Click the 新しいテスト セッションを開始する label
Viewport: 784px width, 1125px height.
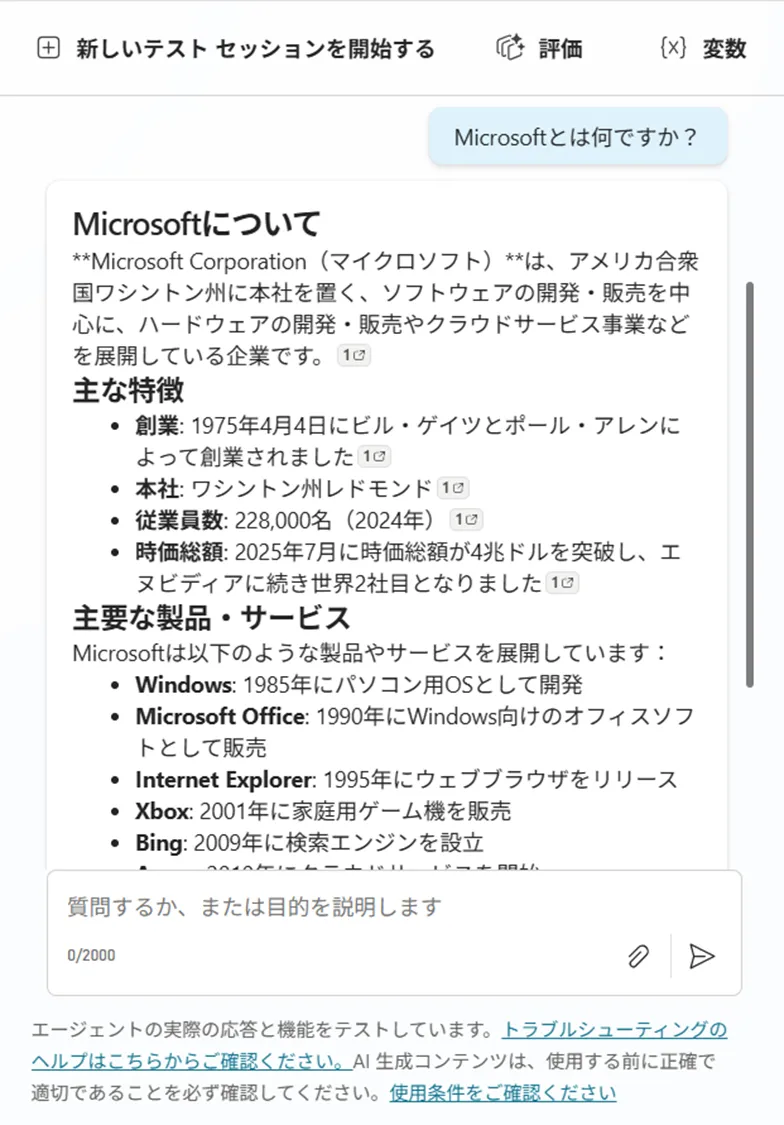[x=256, y=48]
